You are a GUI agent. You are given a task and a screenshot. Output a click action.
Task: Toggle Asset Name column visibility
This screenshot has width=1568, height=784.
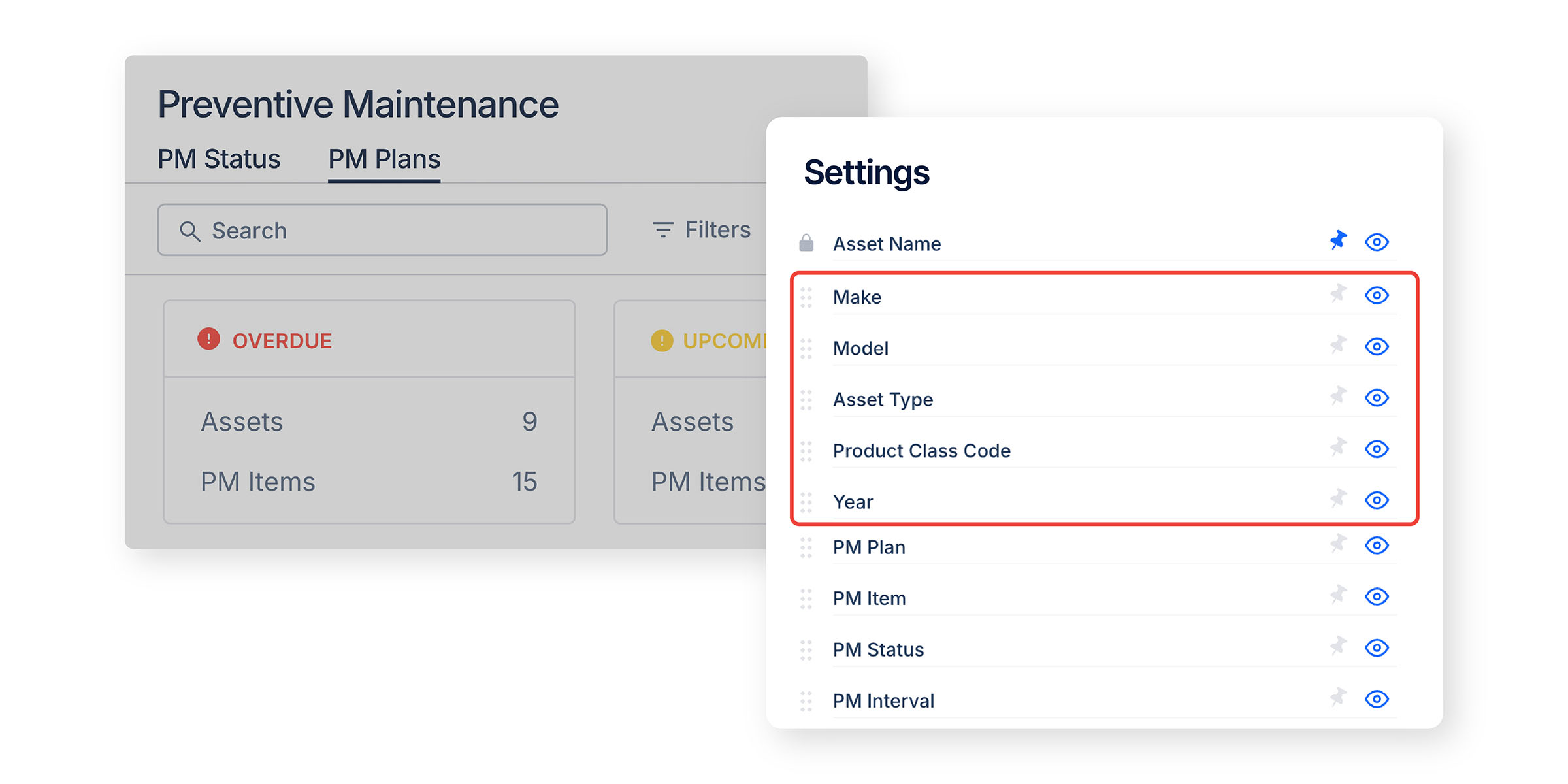click(x=1377, y=242)
